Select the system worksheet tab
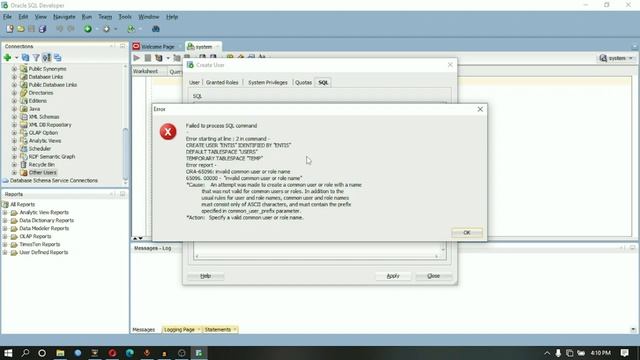 point(203,47)
